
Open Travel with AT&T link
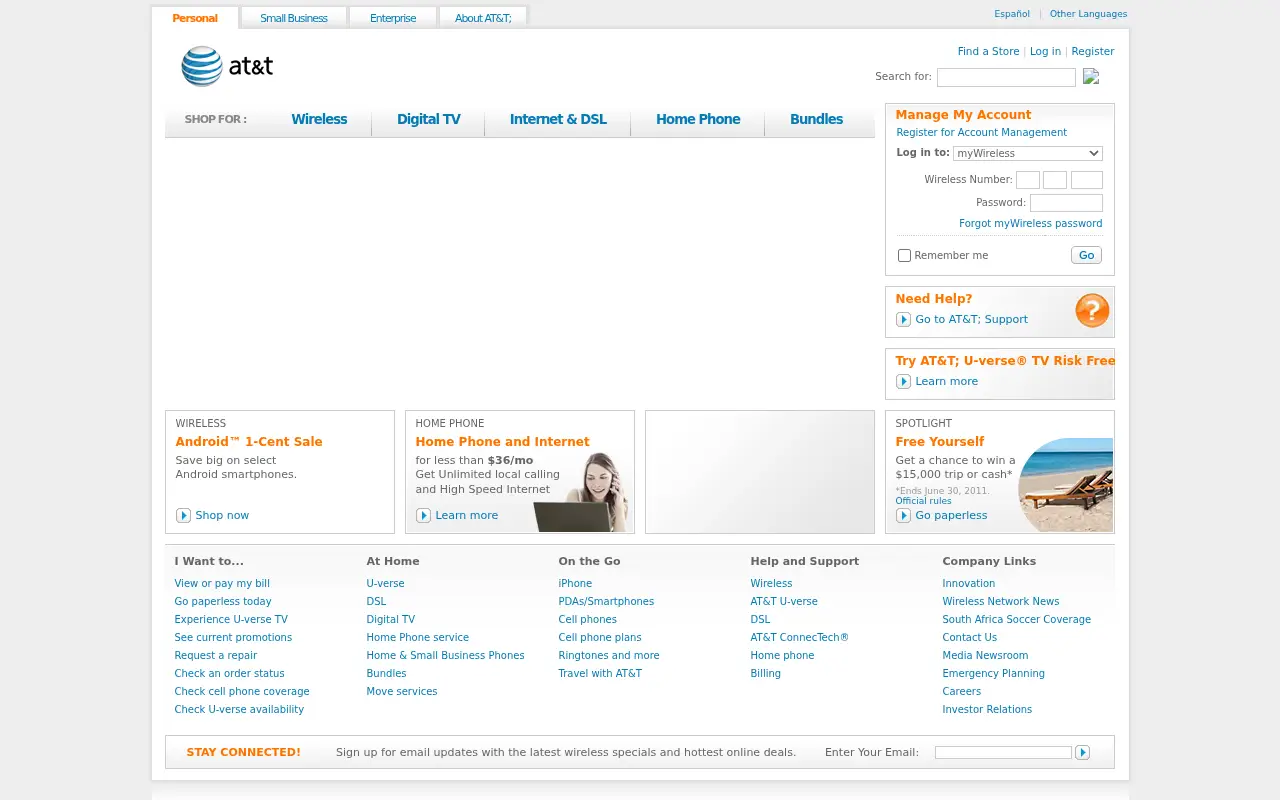coord(600,674)
